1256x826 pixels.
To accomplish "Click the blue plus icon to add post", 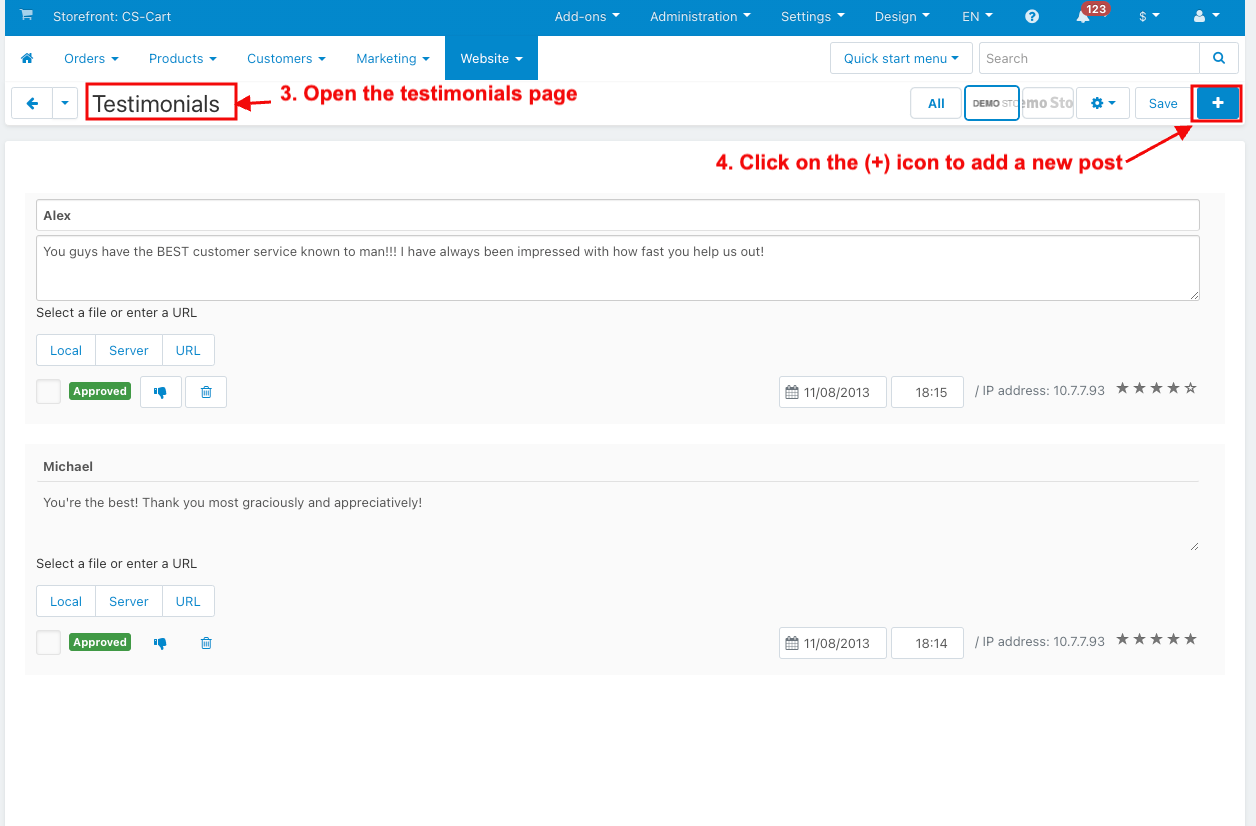I will pyautogui.click(x=1217, y=103).
